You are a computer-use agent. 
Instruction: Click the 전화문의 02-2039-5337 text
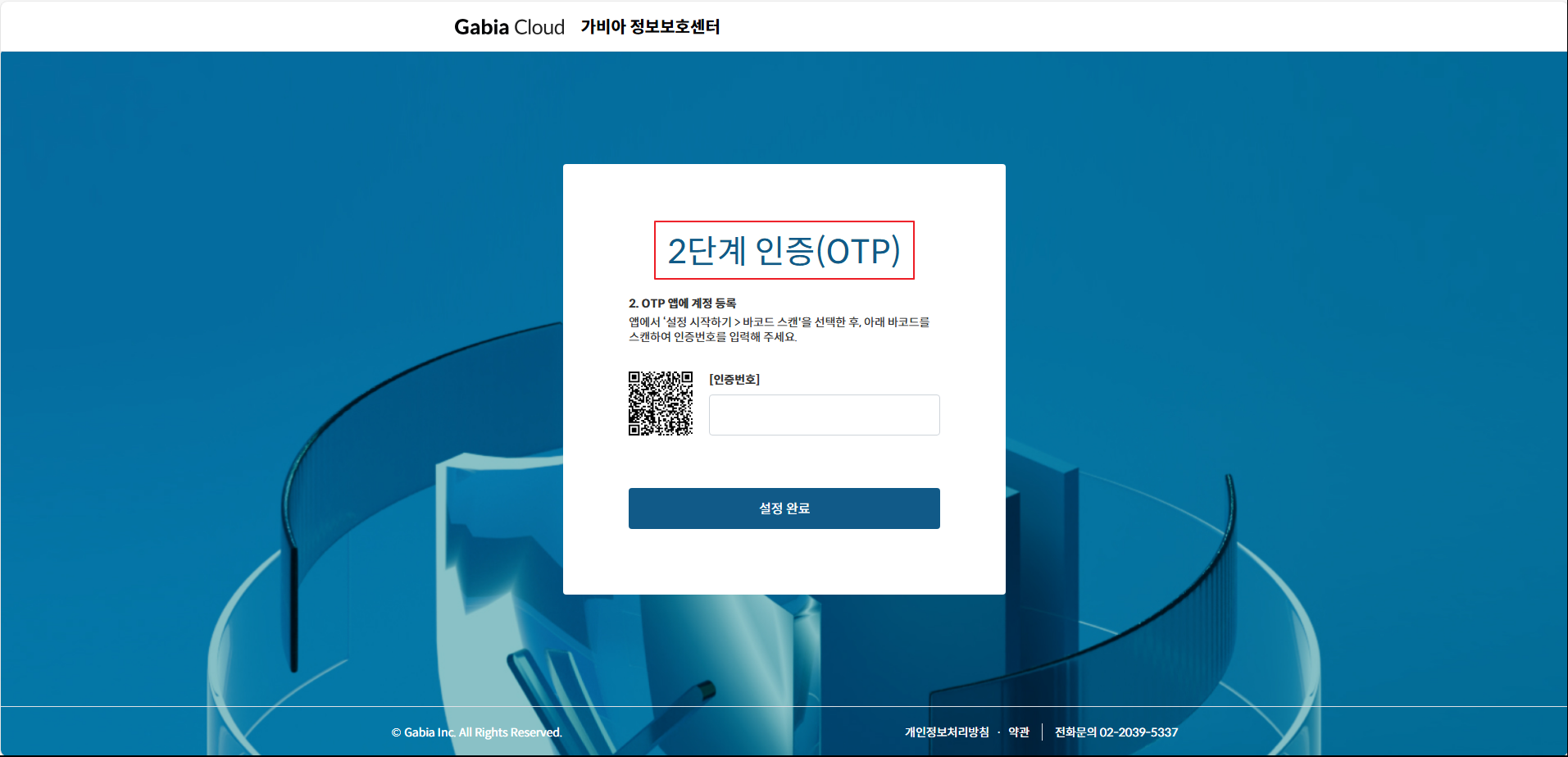click(1116, 732)
